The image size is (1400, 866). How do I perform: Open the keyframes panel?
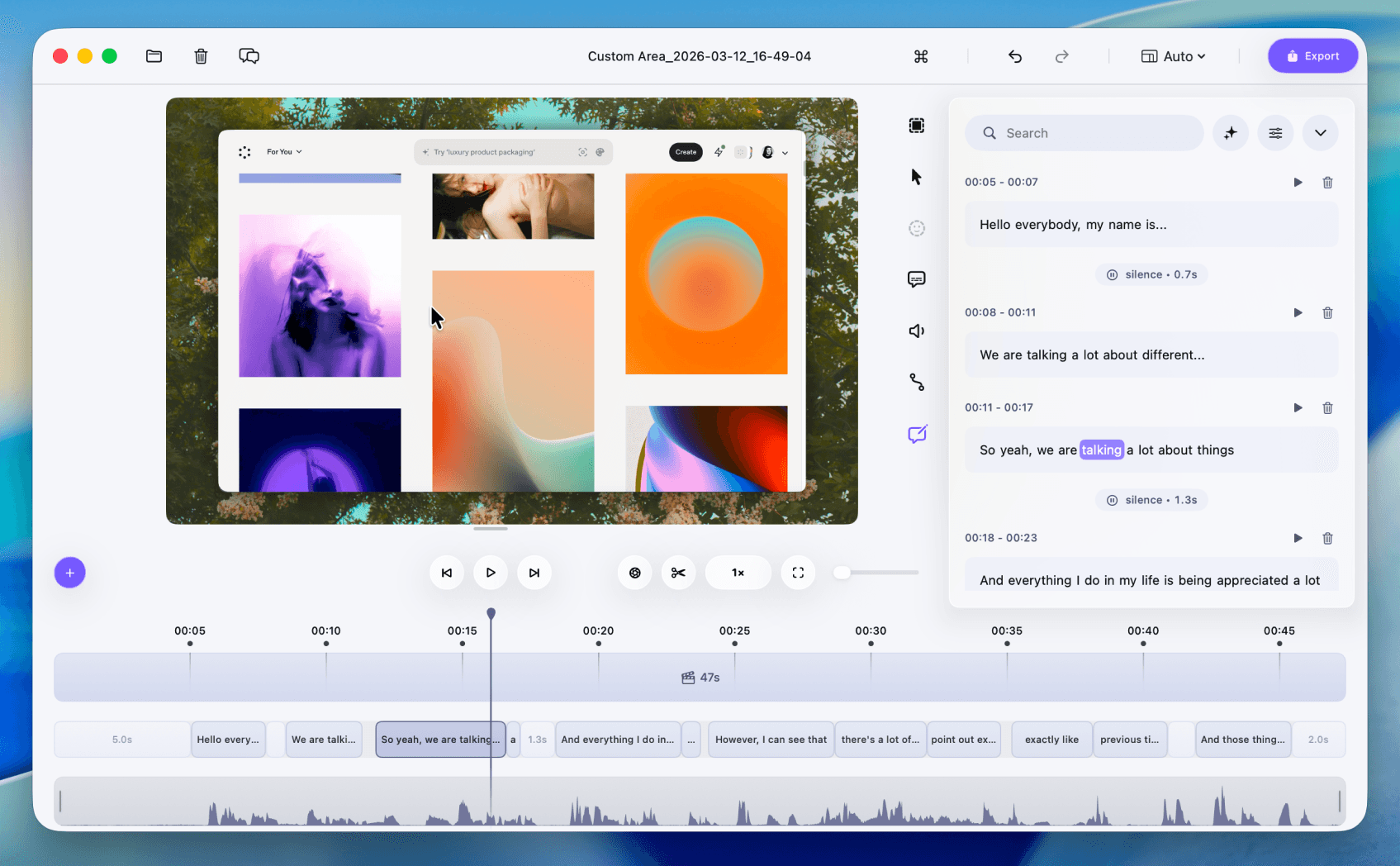click(x=917, y=382)
